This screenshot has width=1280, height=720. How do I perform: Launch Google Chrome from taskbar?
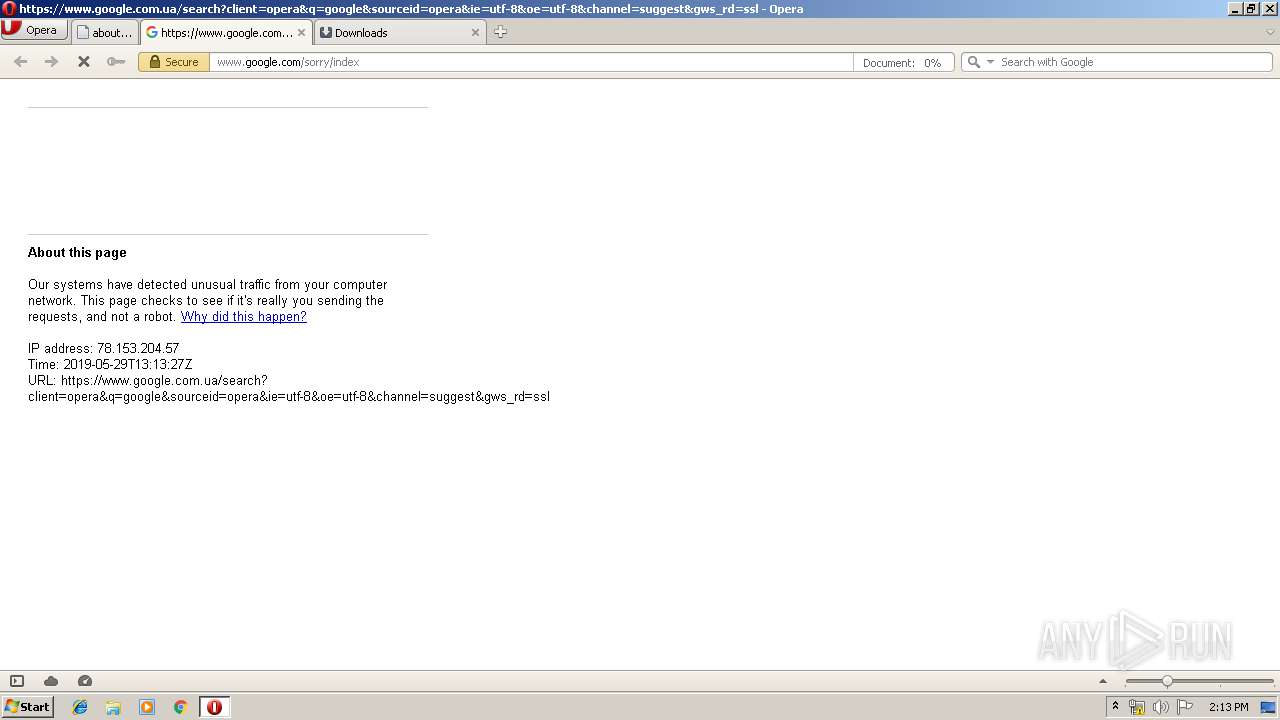coord(180,707)
